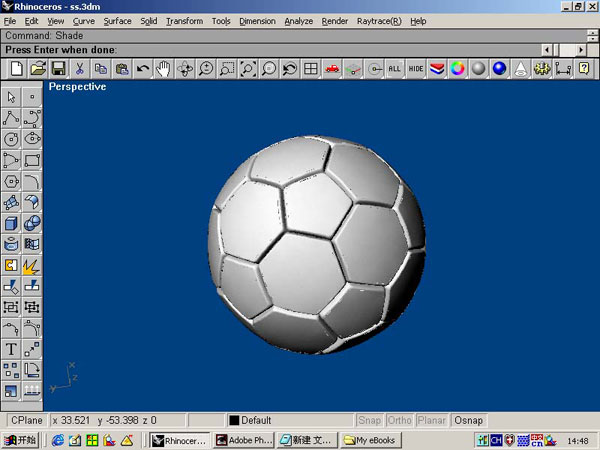Open the Surface menu
The width and height of the screenshot is (600, 450).
[117, 20]
